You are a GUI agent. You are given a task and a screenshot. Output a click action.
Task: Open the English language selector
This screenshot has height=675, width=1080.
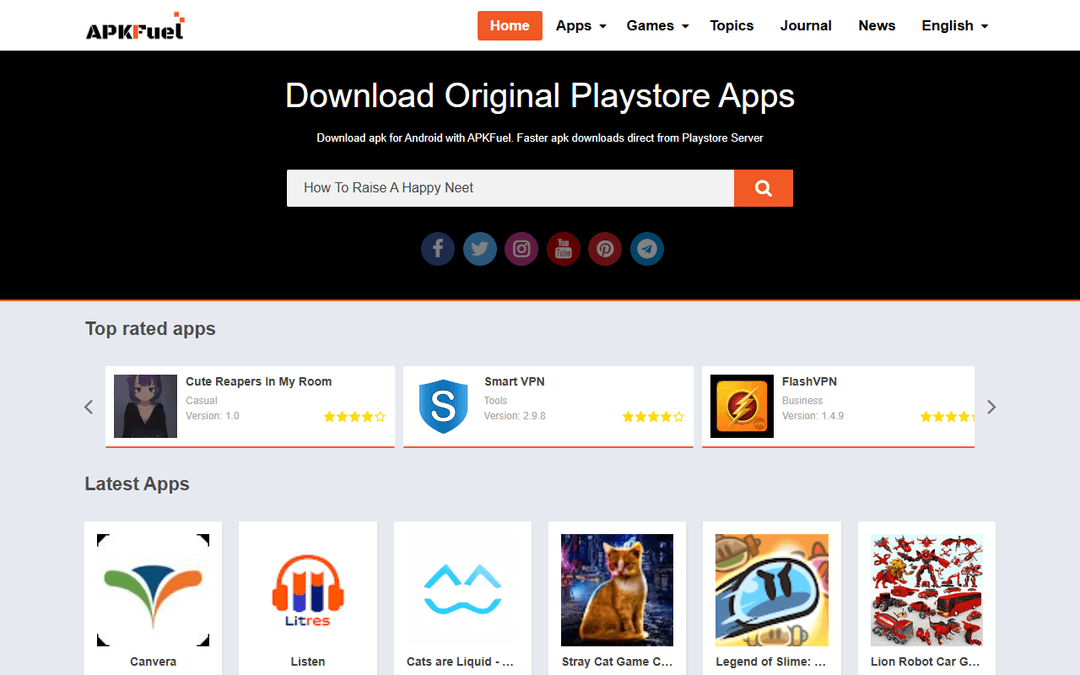click(x=955, y=25)
